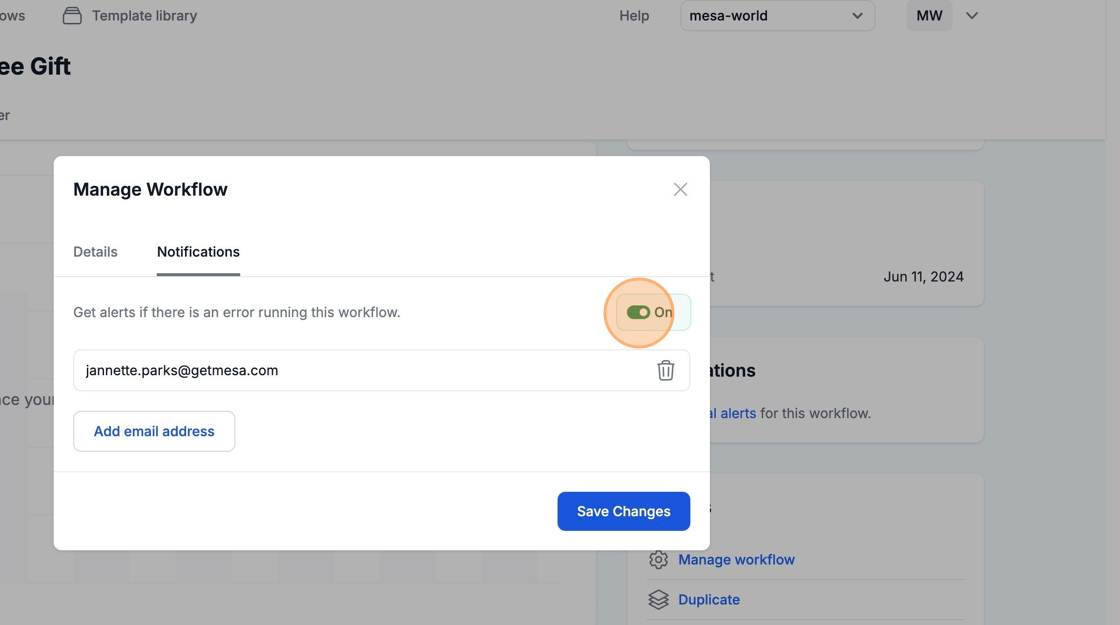Turn off the error alerts toggle
This screenshot has height=625, width=1120.
[639, 313]
